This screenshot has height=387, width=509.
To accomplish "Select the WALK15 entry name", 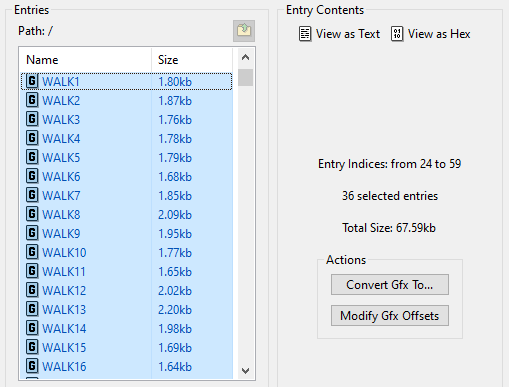I will tap(64, 348).
